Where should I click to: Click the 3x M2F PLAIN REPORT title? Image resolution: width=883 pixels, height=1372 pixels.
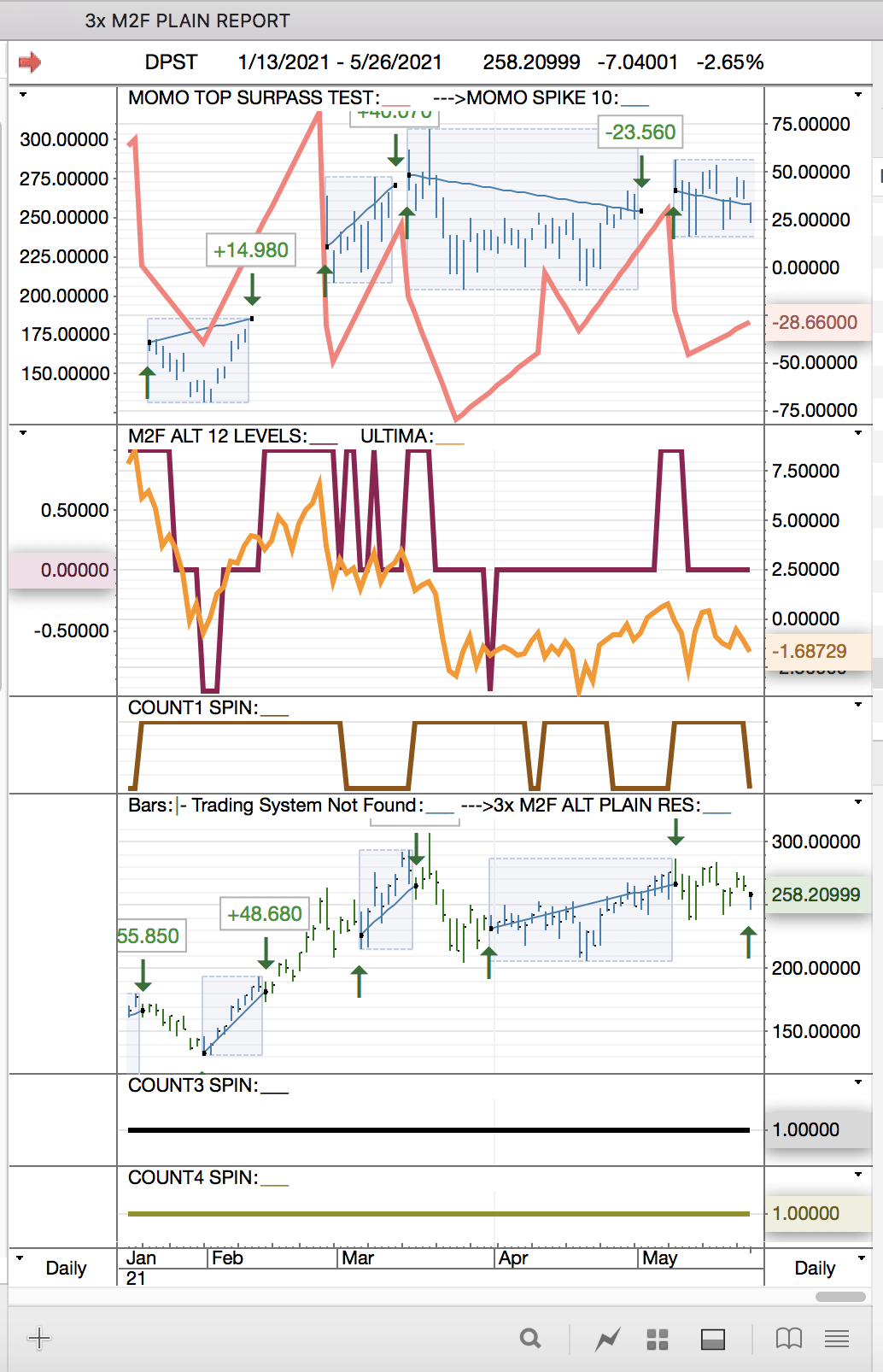coord(188,21)
